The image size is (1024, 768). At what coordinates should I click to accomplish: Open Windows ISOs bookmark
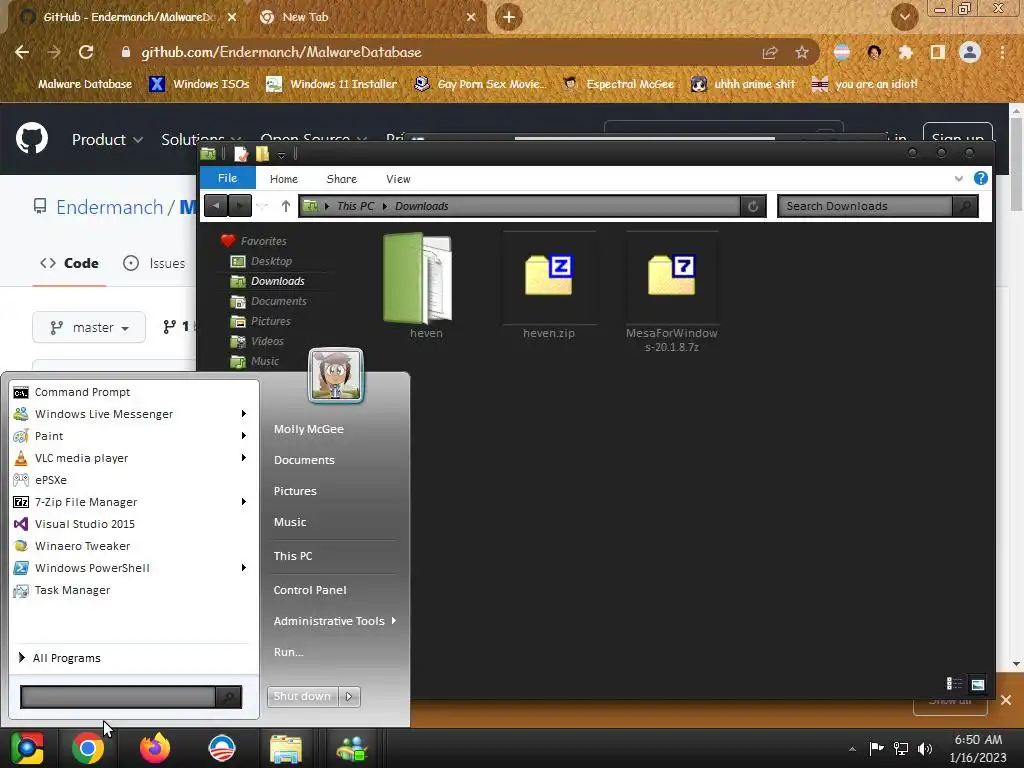click(x=200, y=84)
